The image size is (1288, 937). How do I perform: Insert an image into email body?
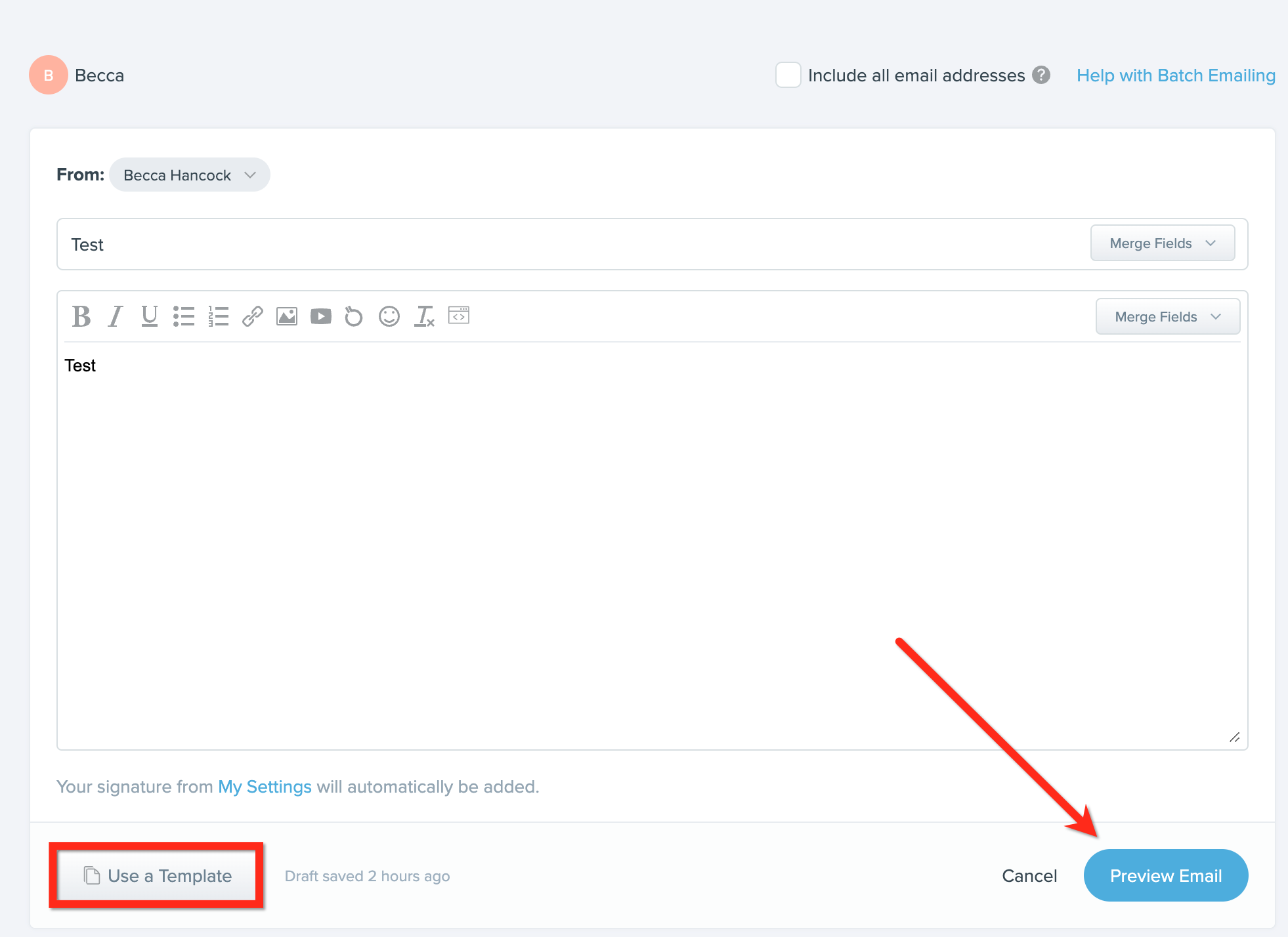[287, 316]
